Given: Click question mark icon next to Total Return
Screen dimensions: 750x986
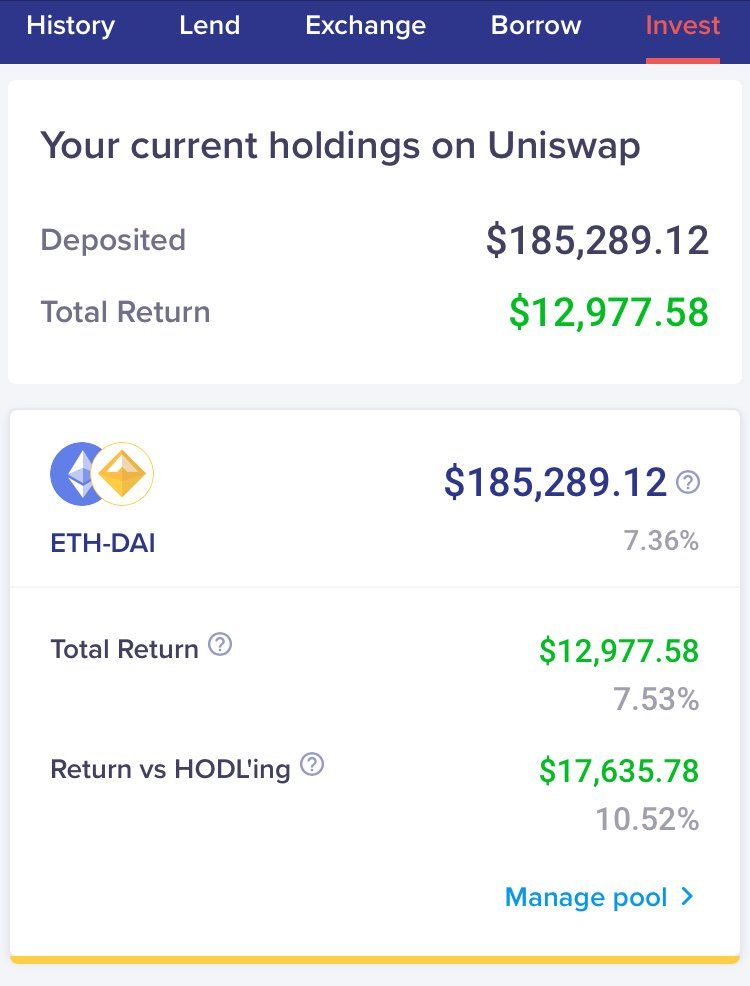Looking at the screenshot, I should (x=220, y=645).
